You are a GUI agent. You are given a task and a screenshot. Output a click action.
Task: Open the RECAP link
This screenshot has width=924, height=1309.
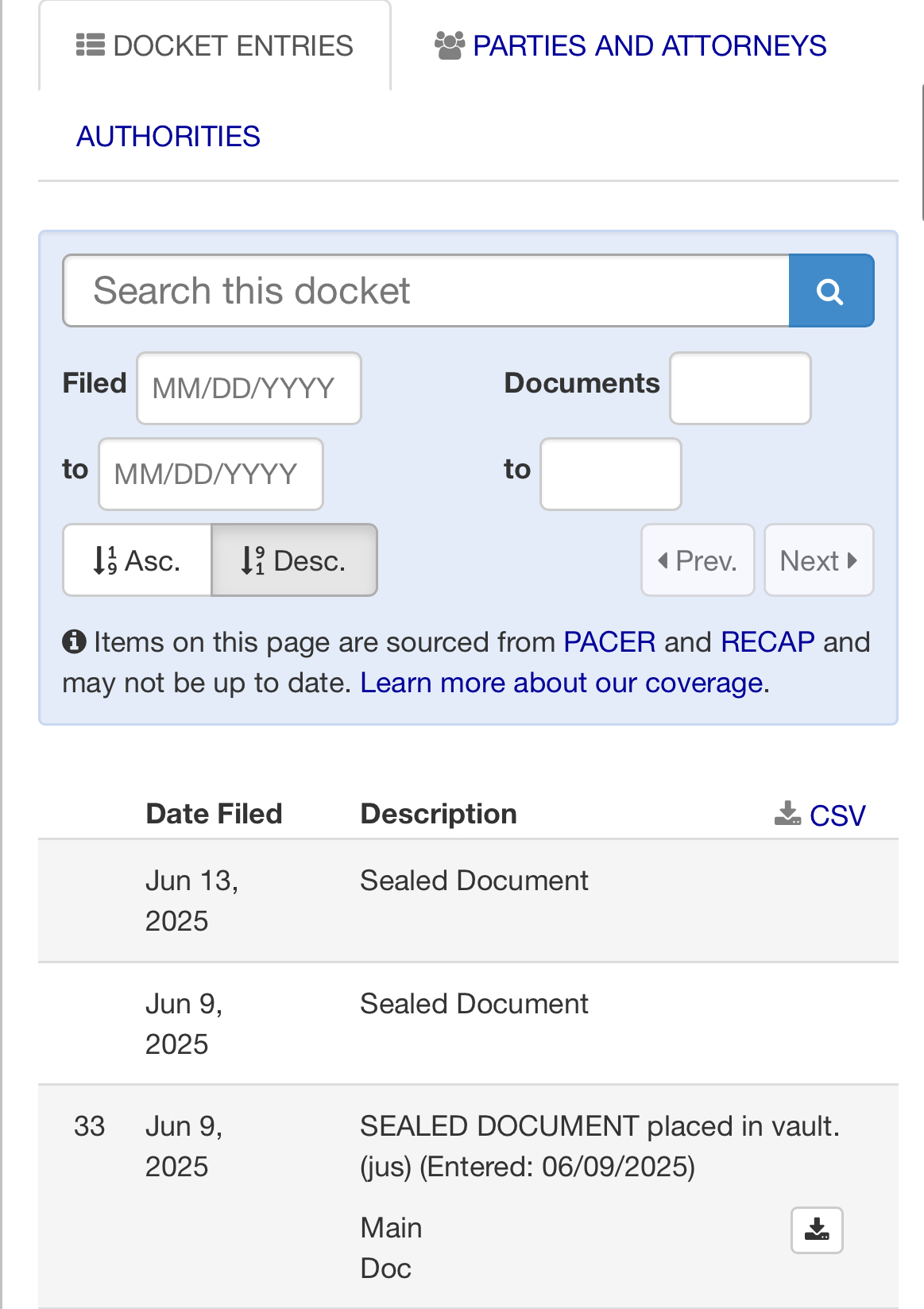767,641
